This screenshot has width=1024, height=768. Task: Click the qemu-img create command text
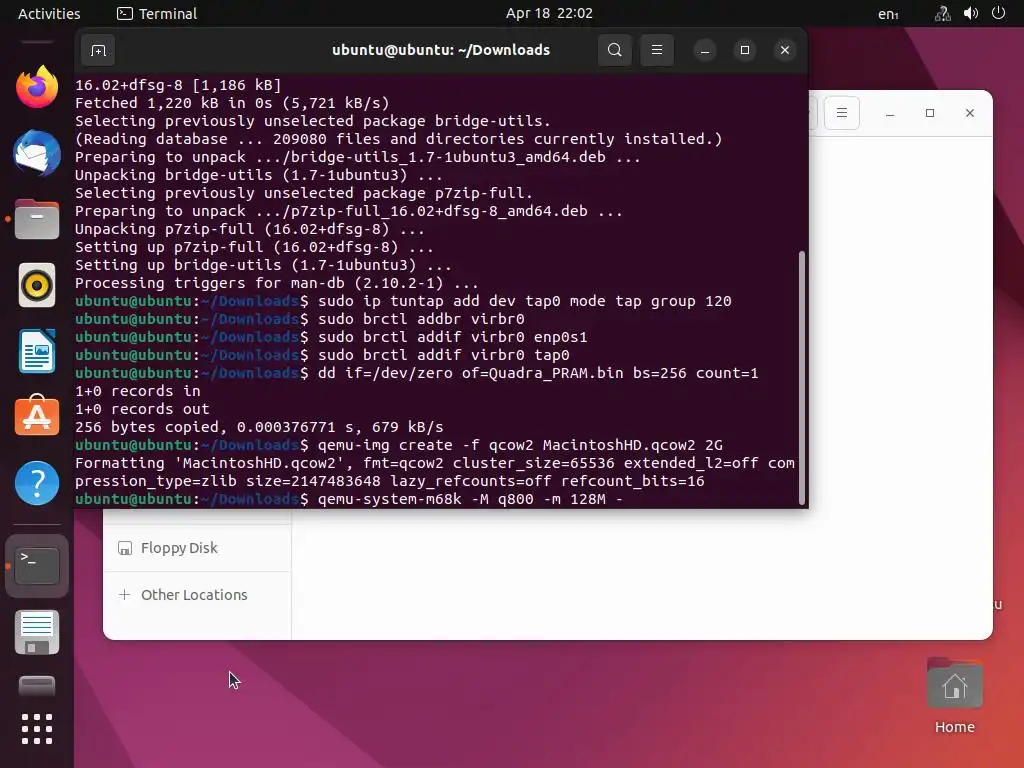pyautogui.click(x=520, y=445)
